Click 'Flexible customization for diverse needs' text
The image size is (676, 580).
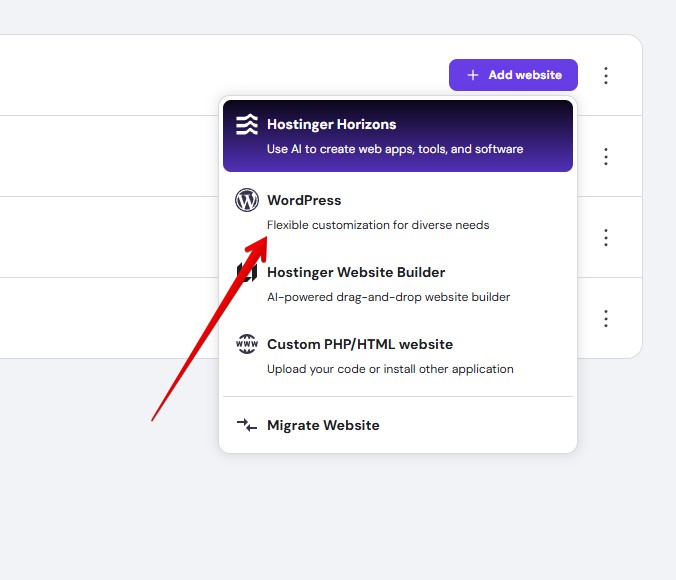378,225
